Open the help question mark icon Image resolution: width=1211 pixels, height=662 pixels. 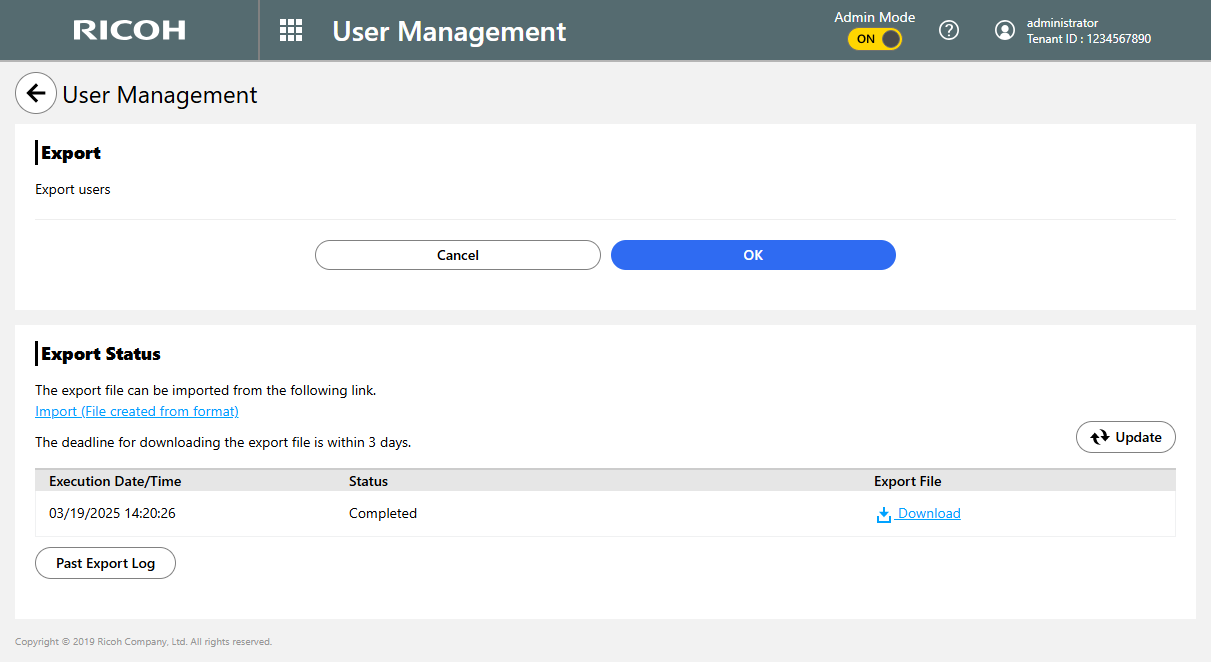click(x=949, y=30)
